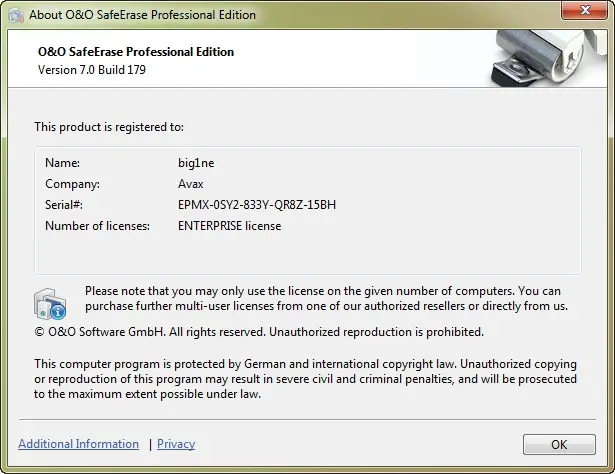Click the SafeErase title bar icon
The width and height of the screenshot is (615, 474).
[16, 15]
